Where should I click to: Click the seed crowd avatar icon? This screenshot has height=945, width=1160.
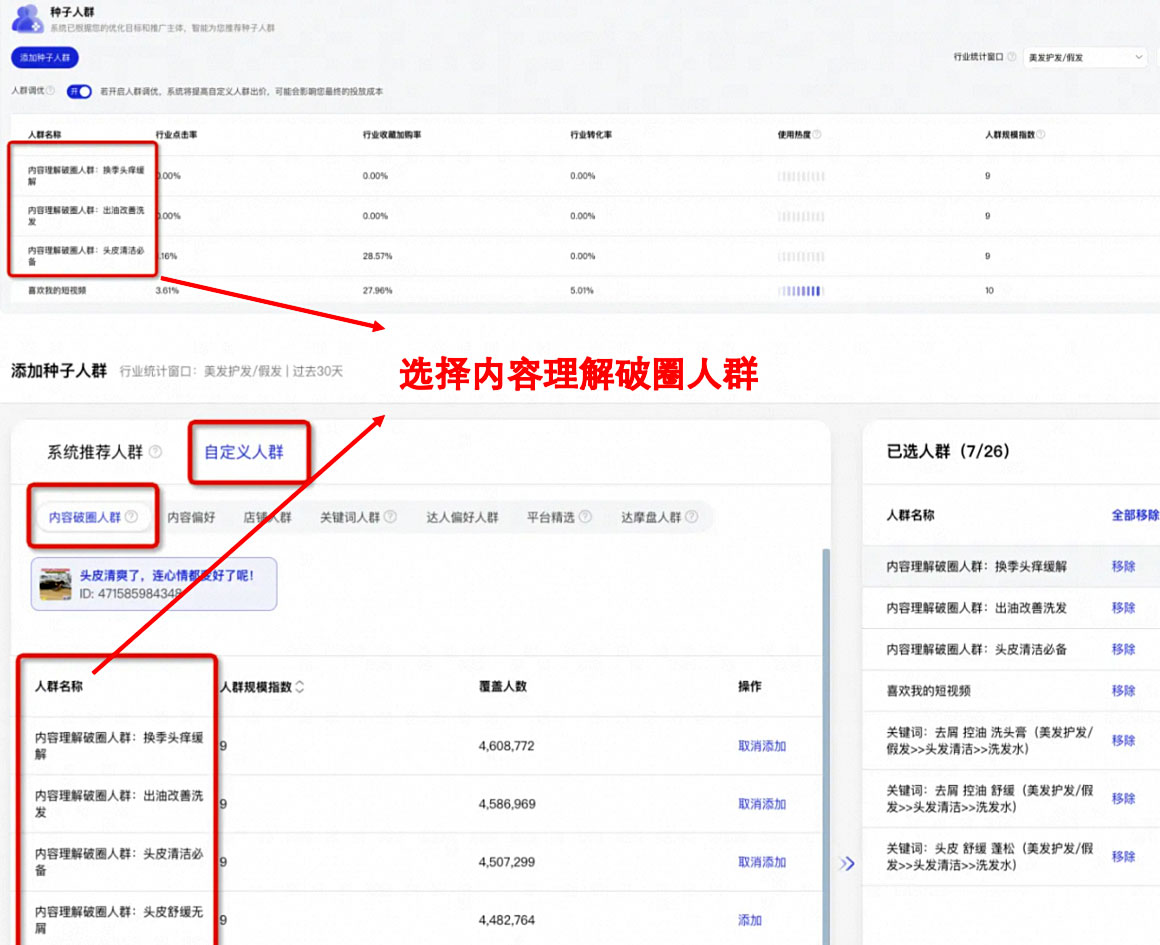[27, 19]
